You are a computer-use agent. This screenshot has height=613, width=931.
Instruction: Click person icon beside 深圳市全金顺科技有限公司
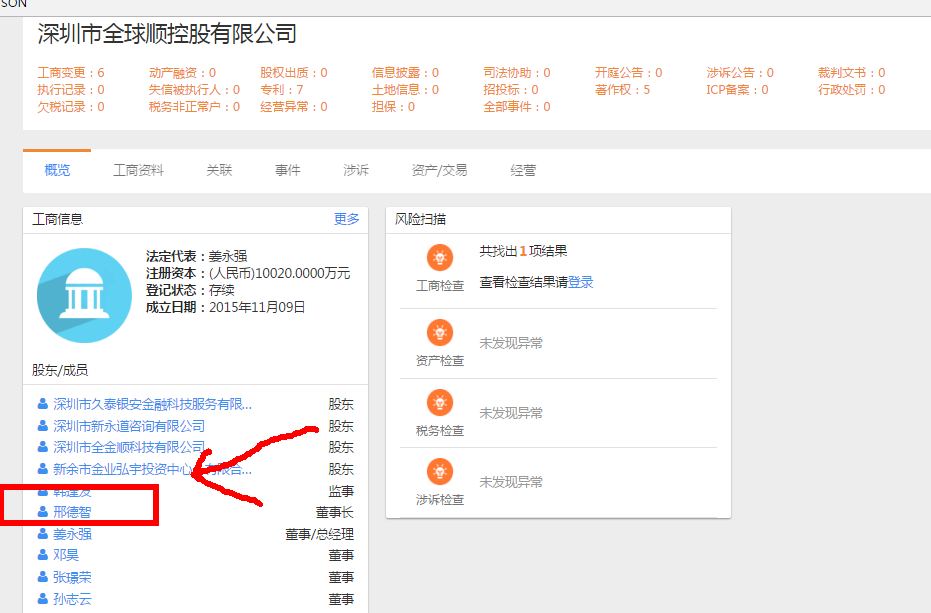click(x=43, y=447)
